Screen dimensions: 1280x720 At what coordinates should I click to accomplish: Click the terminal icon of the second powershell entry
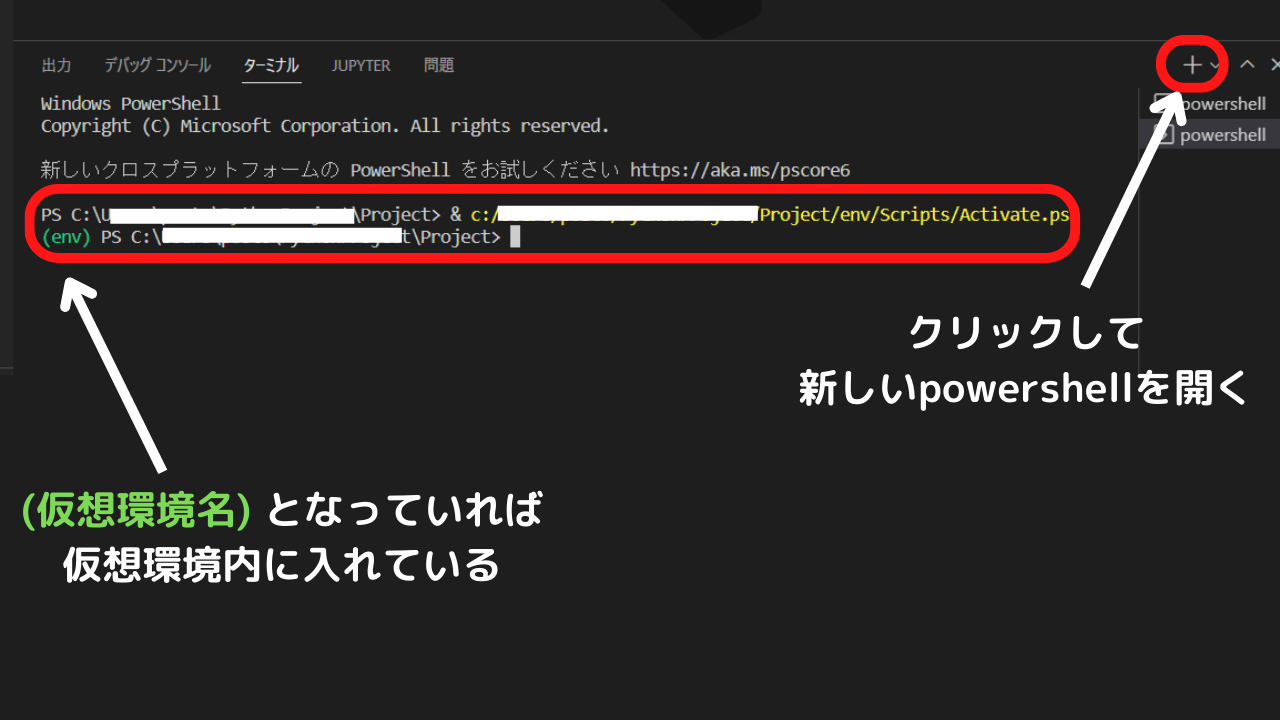tap(1163, 135)
